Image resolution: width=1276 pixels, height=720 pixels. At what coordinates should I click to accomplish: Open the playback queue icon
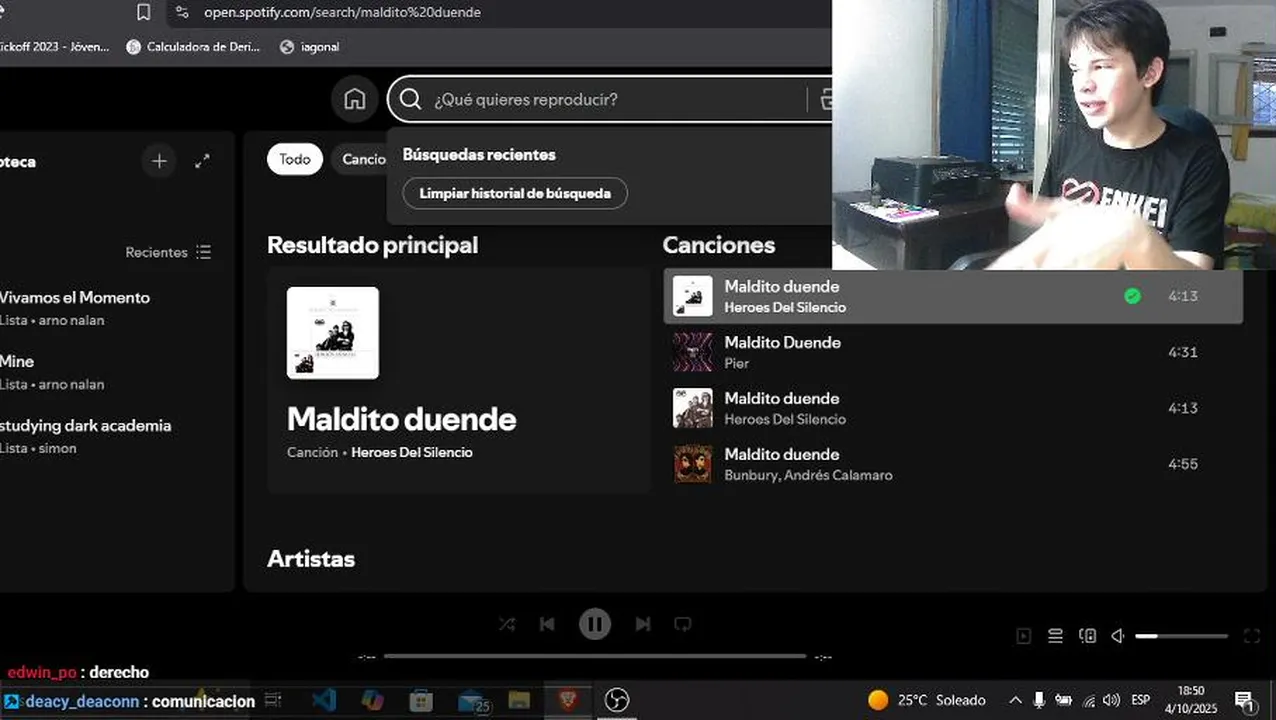pyautogui.click(x=1055, y=636)
